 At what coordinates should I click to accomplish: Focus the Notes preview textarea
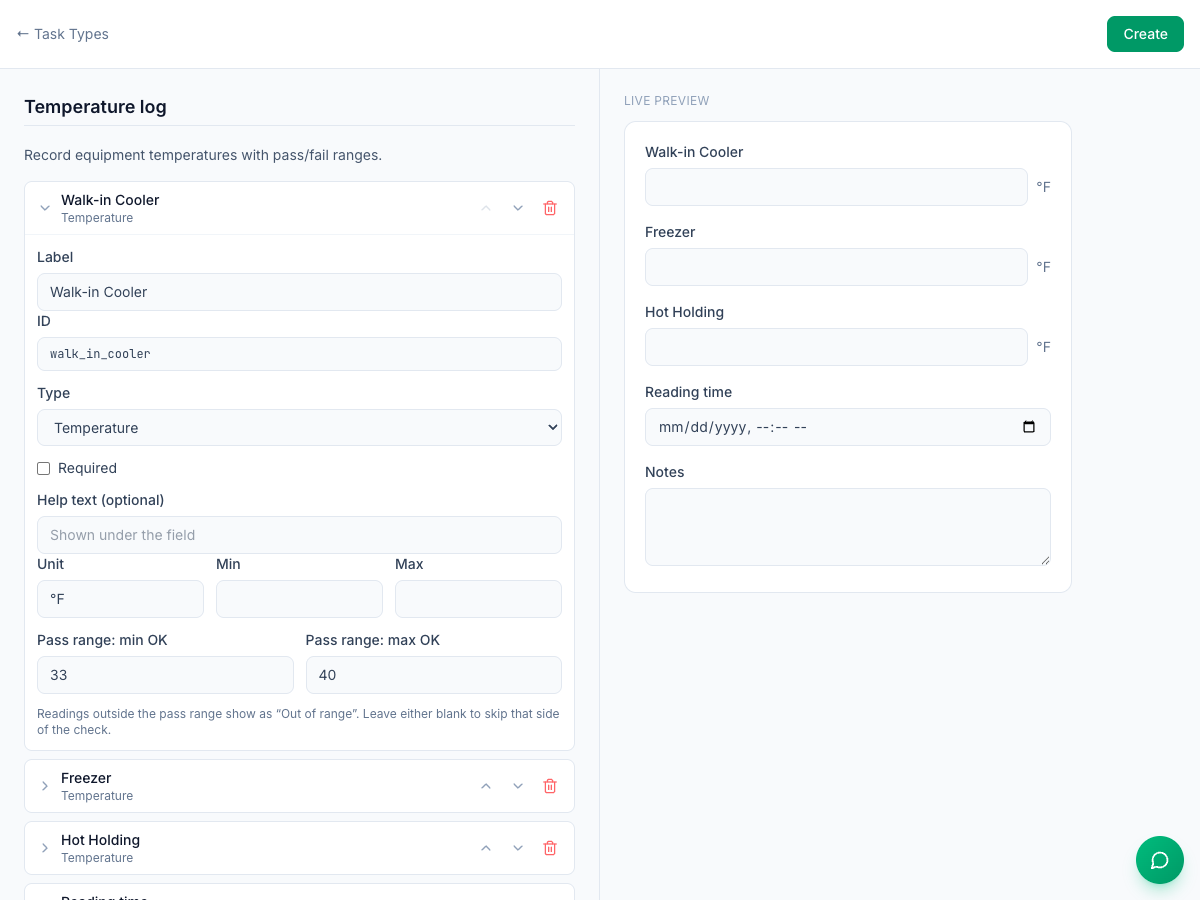pos(848,527)
